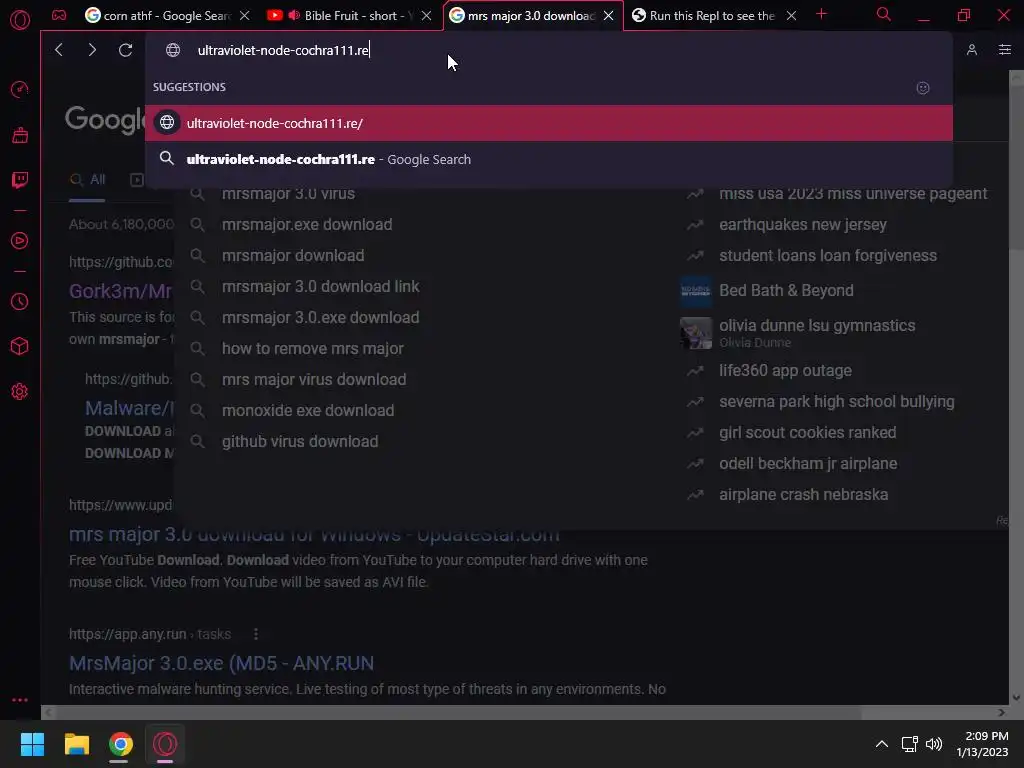This screenshot has height=768, width=1024.
Task: Switch to Run this Repl tab
Action: click(712, 15)
